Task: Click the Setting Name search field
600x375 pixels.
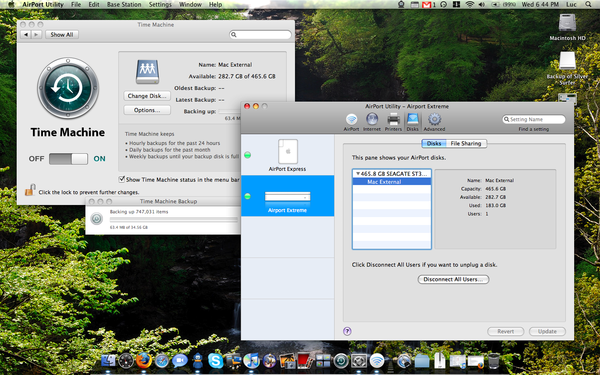Action: [534, 119]
